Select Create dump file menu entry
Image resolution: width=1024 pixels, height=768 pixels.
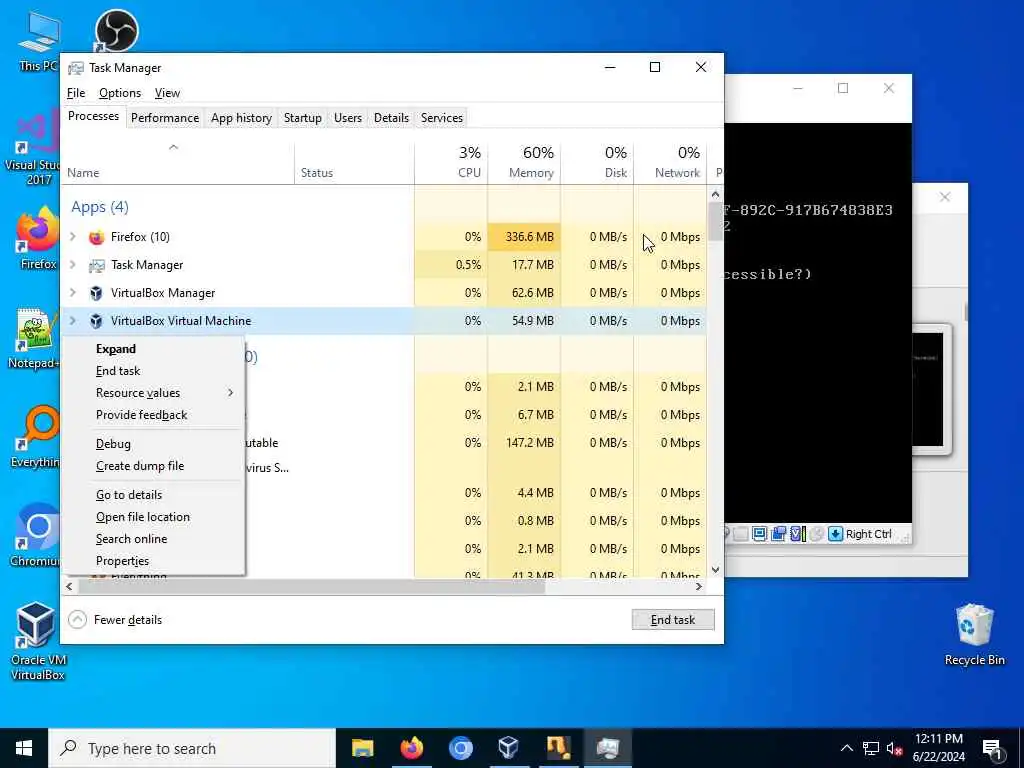(x=153, y=466)
